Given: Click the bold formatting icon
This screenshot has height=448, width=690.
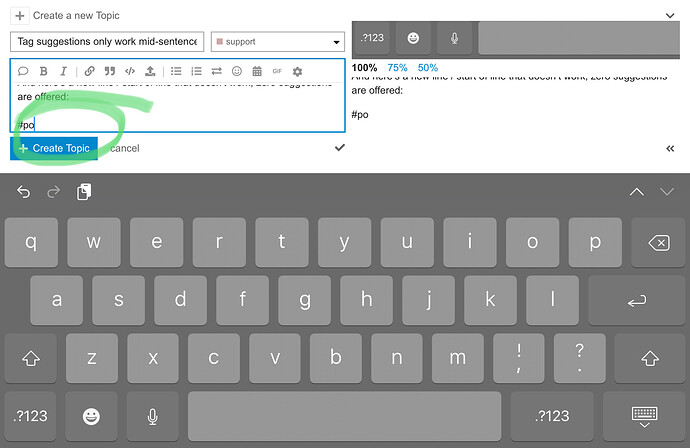Looking at the screenshot, I should tap(43, 71).
